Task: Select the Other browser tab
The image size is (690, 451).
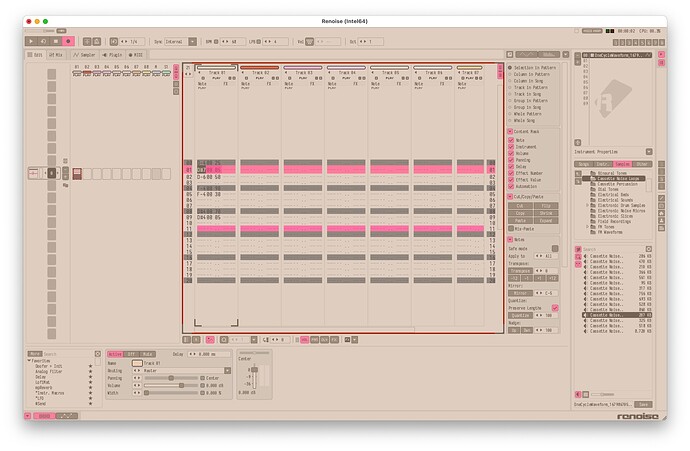Action: coord(642,164)
